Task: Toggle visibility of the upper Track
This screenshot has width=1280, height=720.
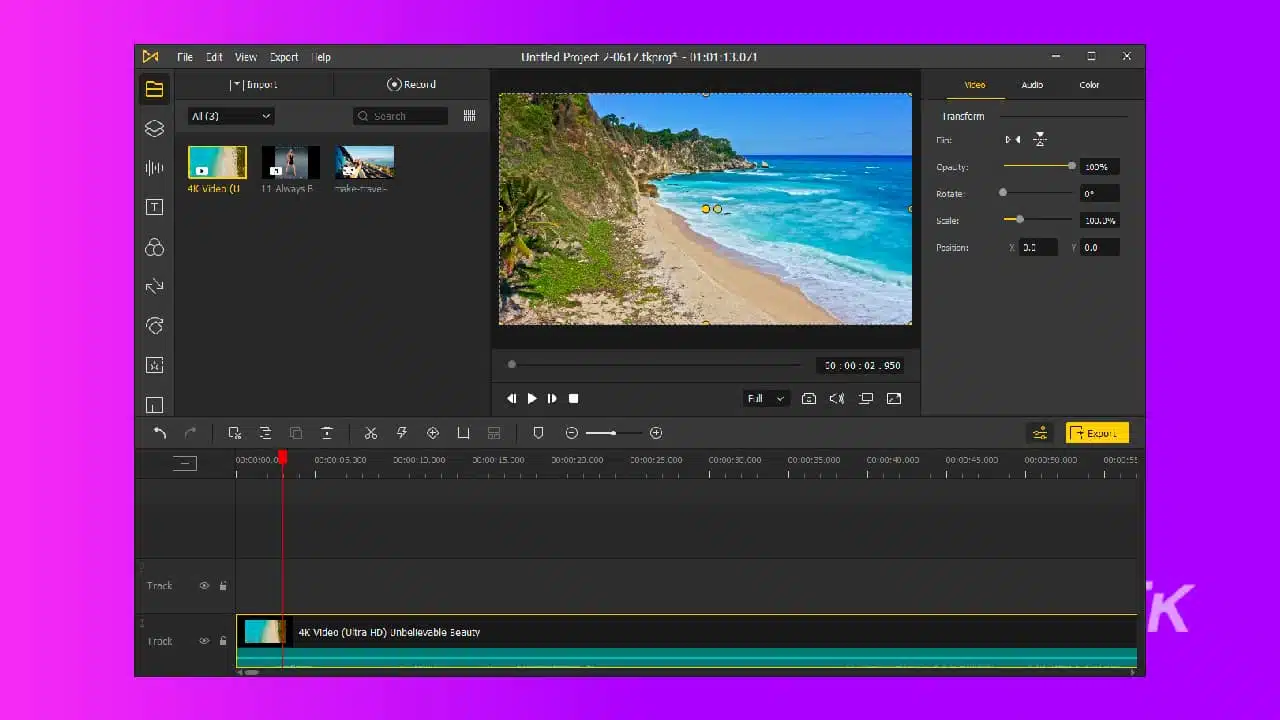Action: tap(206, 585)
